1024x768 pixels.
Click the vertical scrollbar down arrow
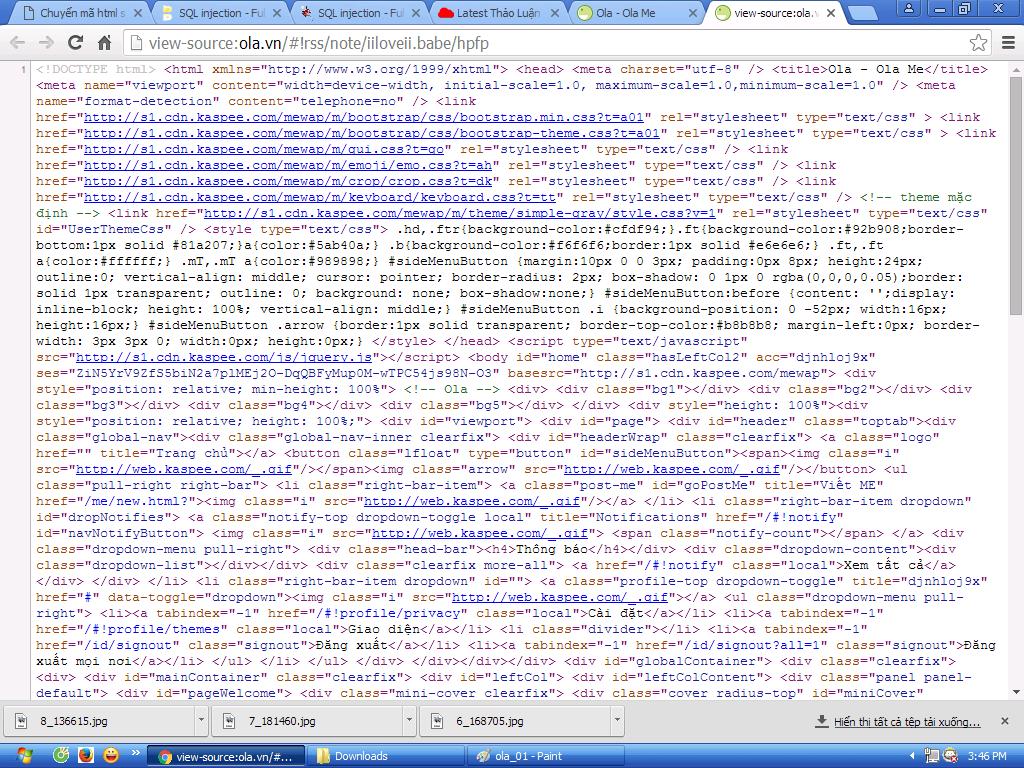pos(1016,691)
